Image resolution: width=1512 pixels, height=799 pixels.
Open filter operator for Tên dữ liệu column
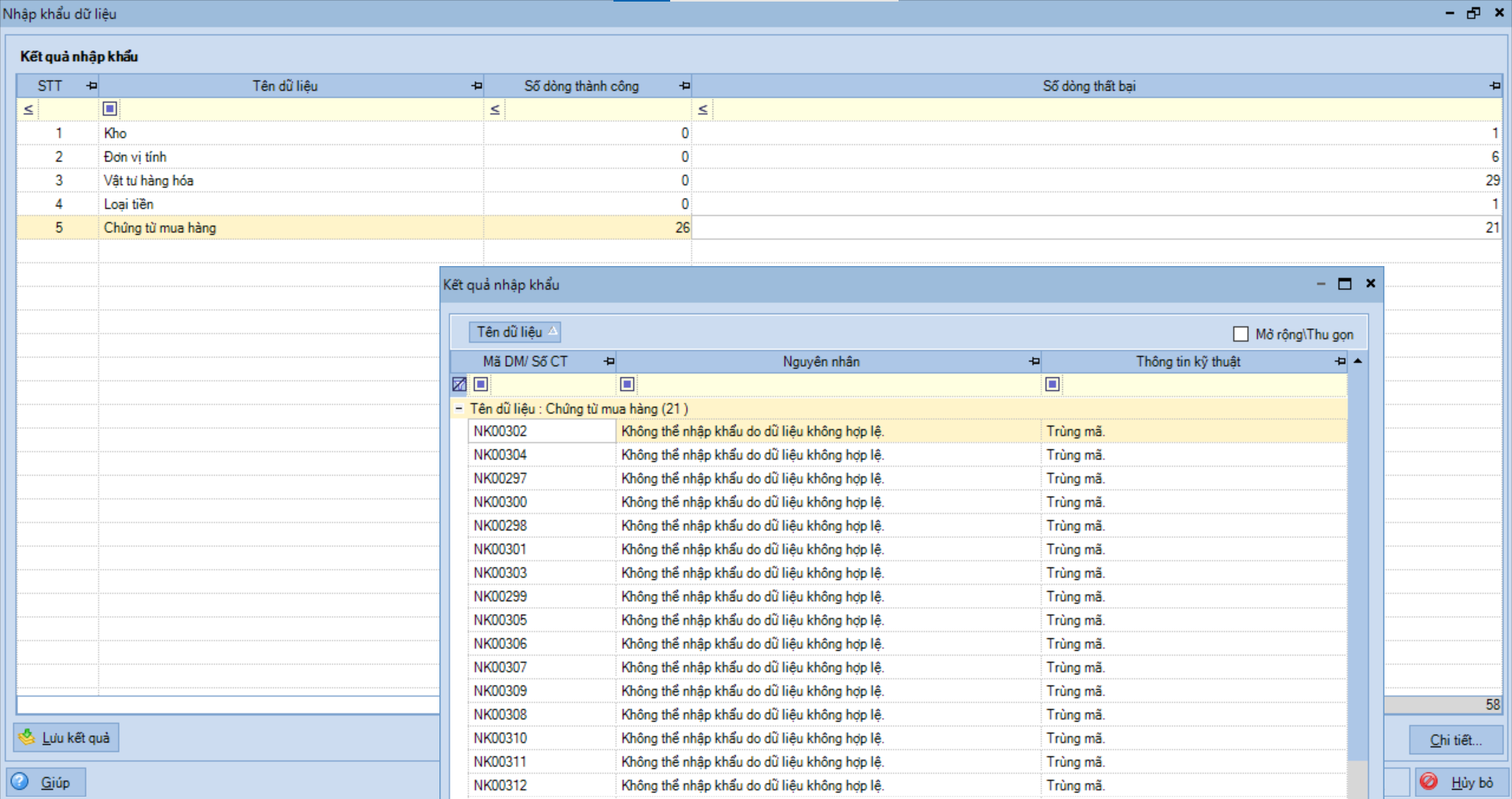coord(110,109)
